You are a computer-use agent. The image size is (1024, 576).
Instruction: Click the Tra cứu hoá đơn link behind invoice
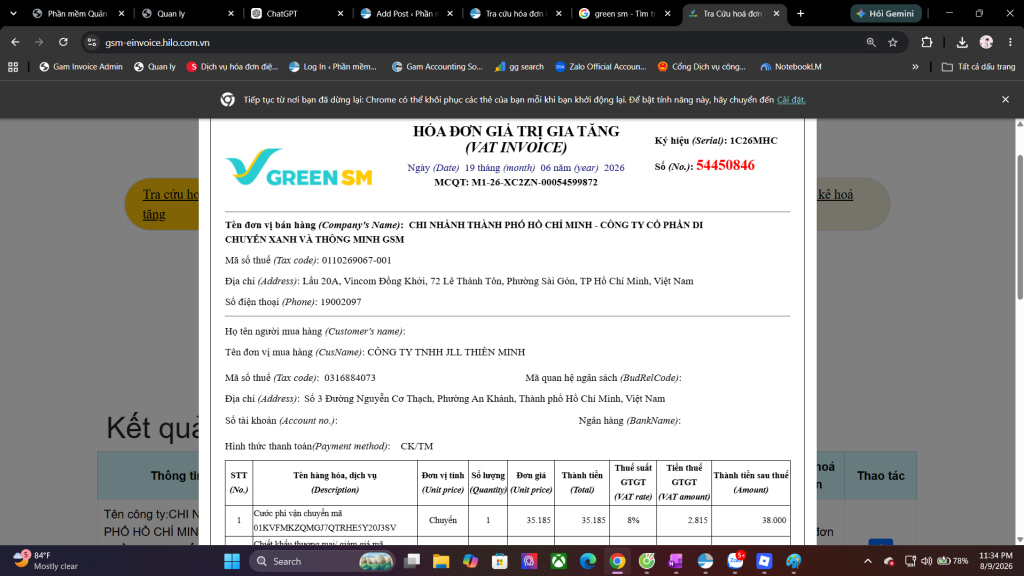pos(170,204)
